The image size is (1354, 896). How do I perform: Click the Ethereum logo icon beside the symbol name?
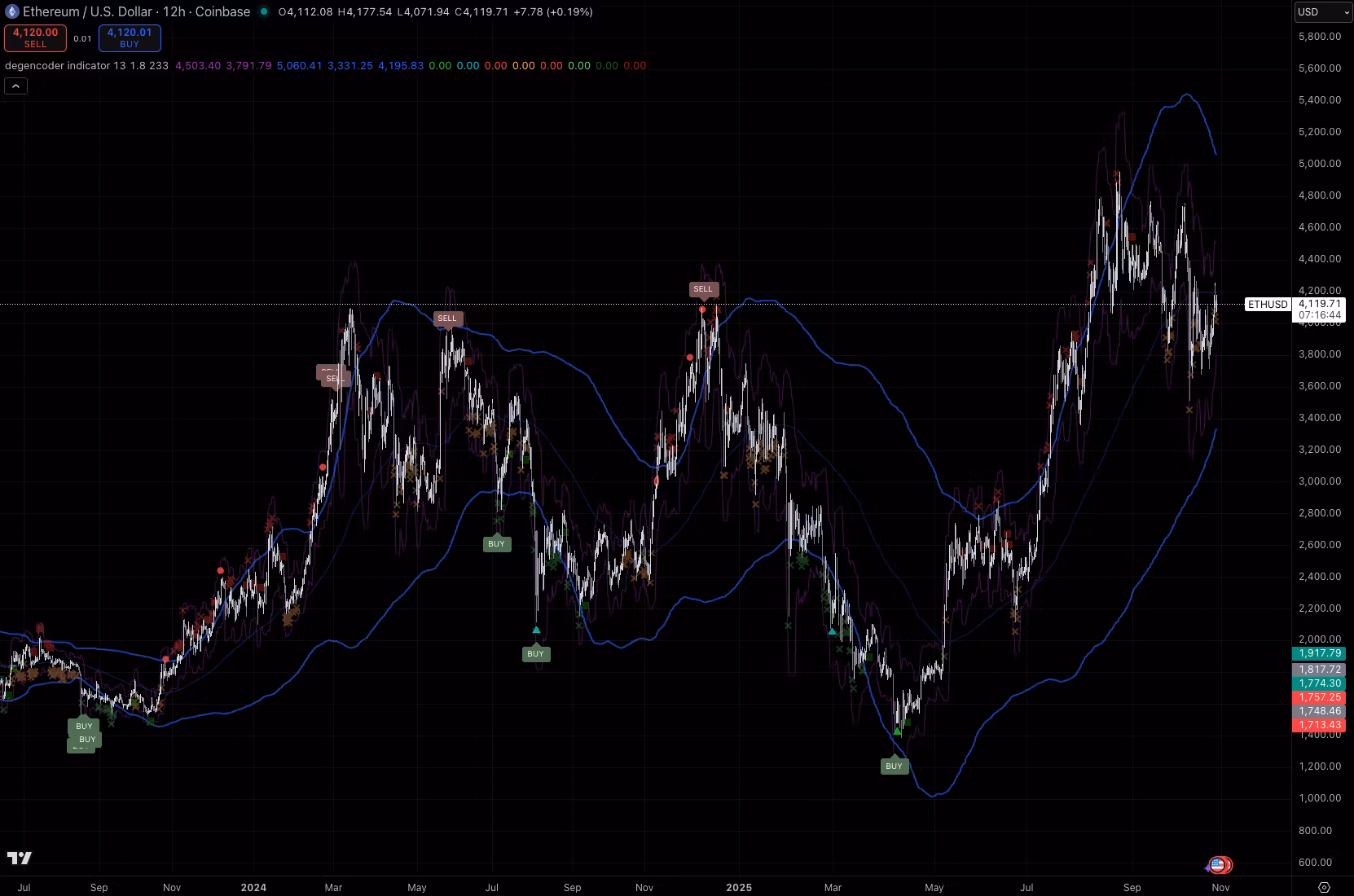(11, 12)
